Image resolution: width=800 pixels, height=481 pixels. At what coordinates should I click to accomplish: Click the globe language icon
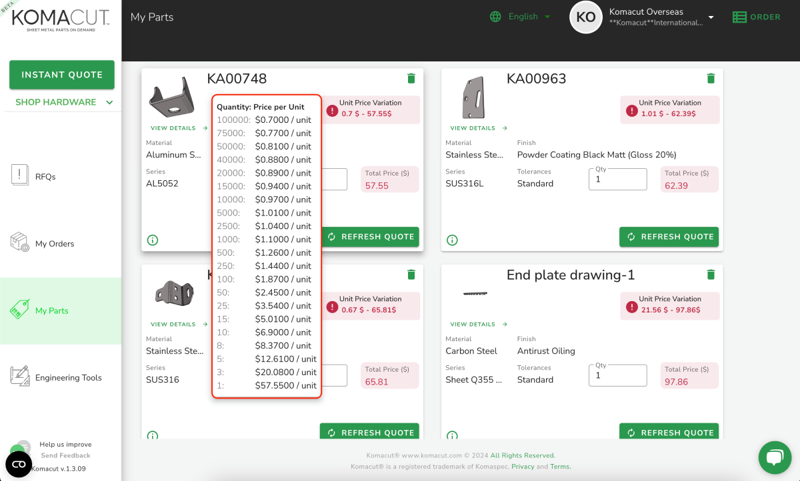point(495,17)
